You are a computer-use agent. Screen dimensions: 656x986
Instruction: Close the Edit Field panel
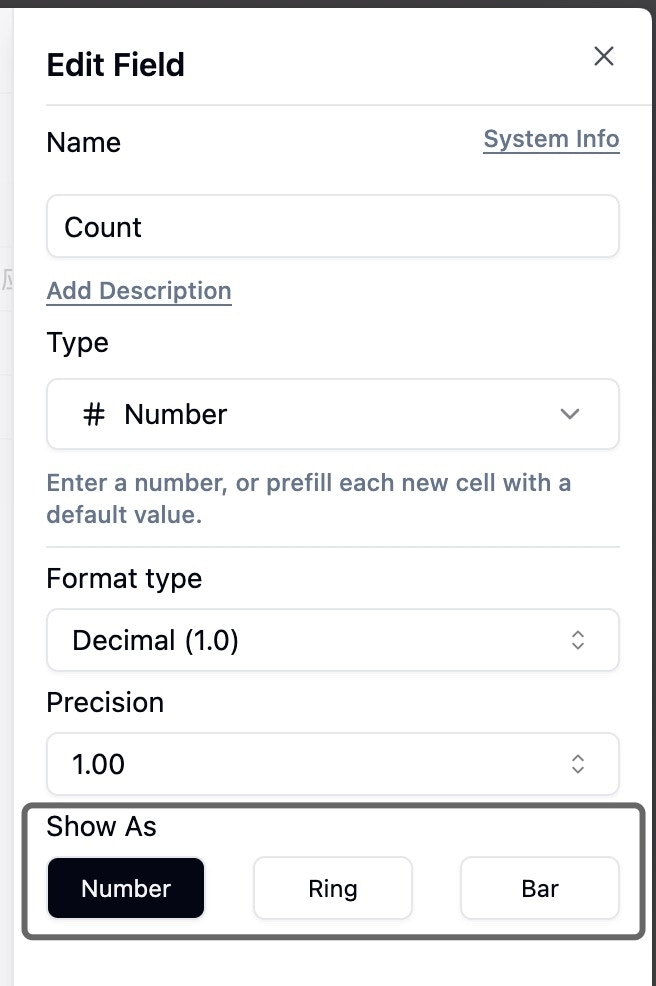[603, 57]
